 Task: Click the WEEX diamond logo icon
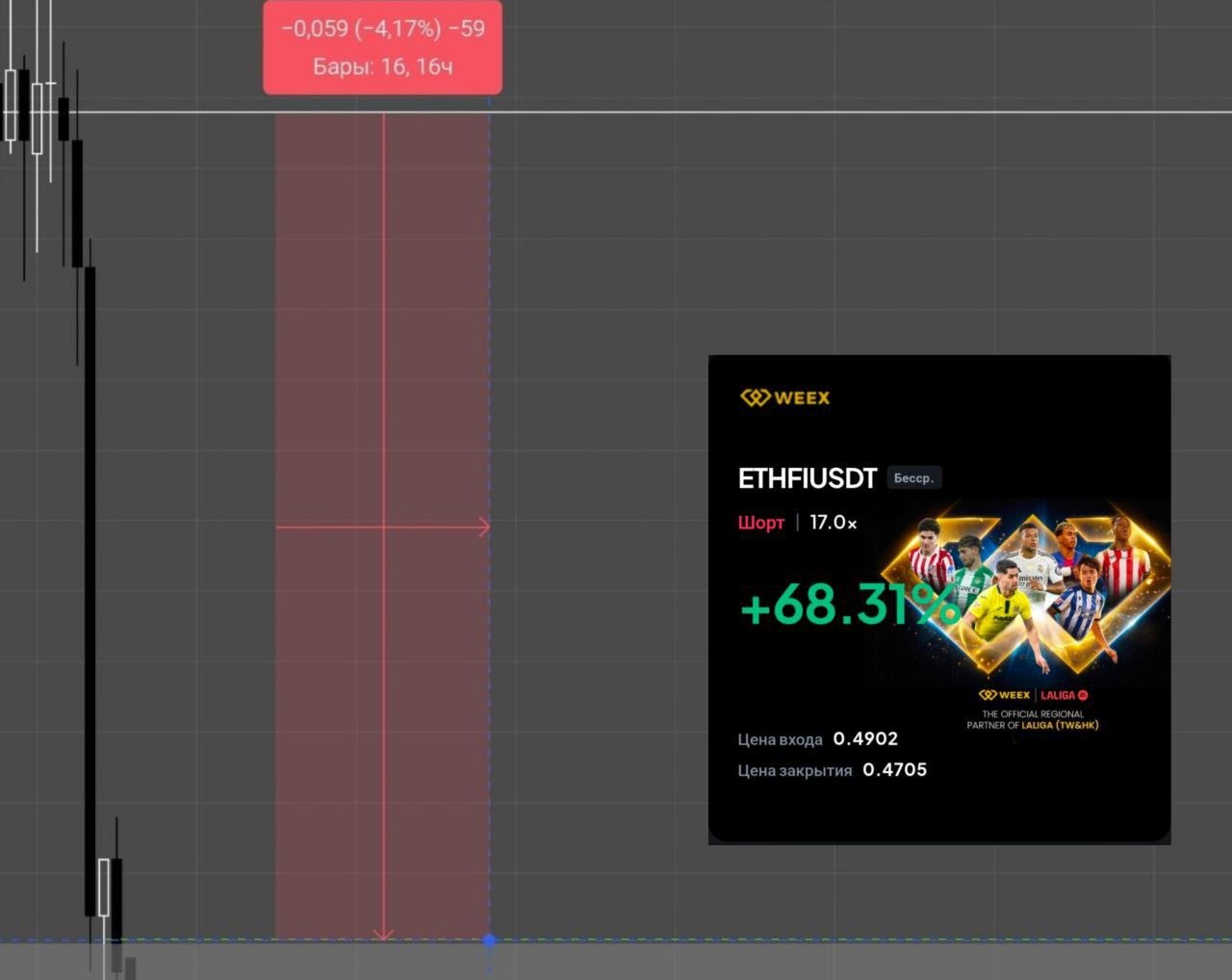coord(756,398)
